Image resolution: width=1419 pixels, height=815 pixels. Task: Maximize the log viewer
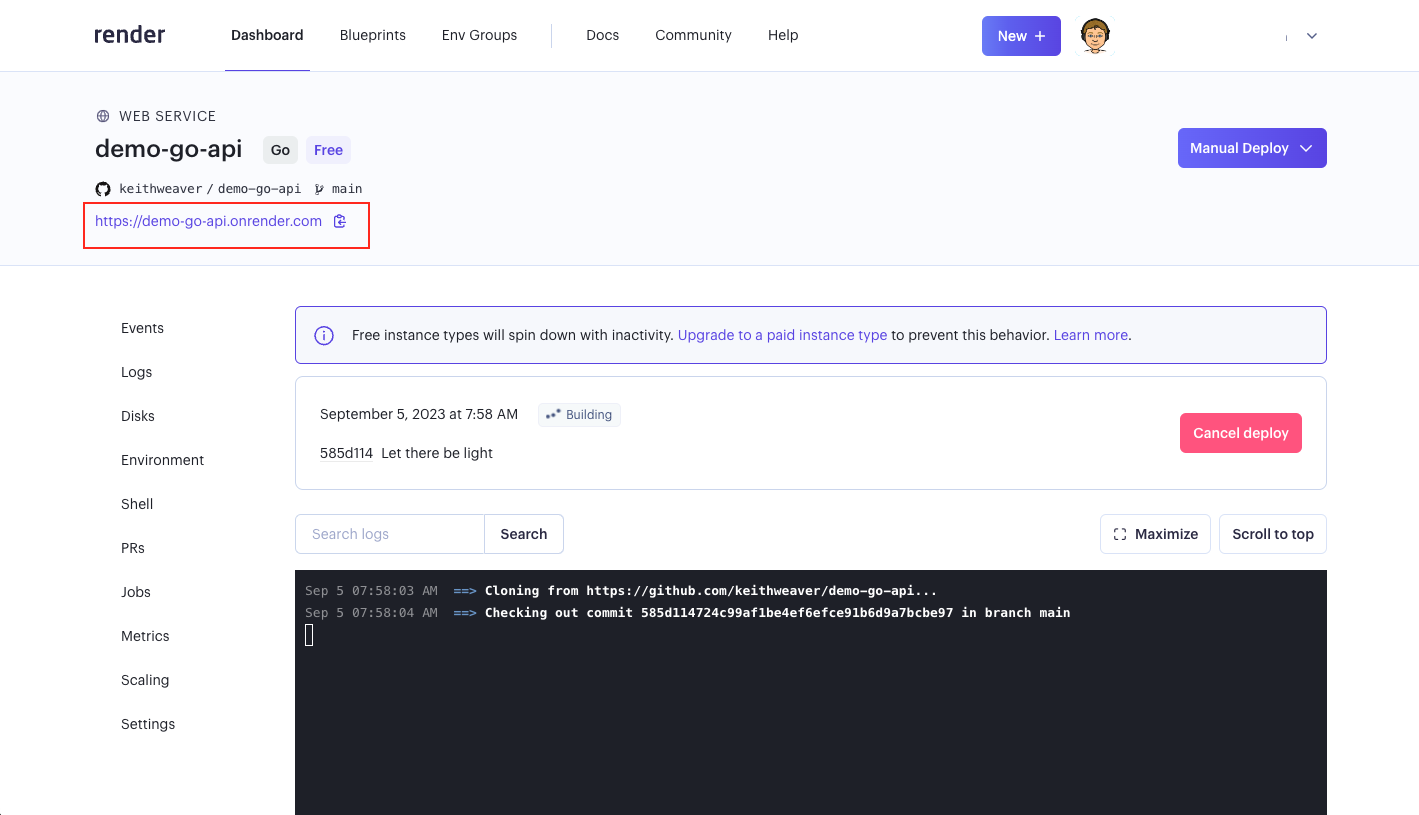click(x=1155, y=534)
